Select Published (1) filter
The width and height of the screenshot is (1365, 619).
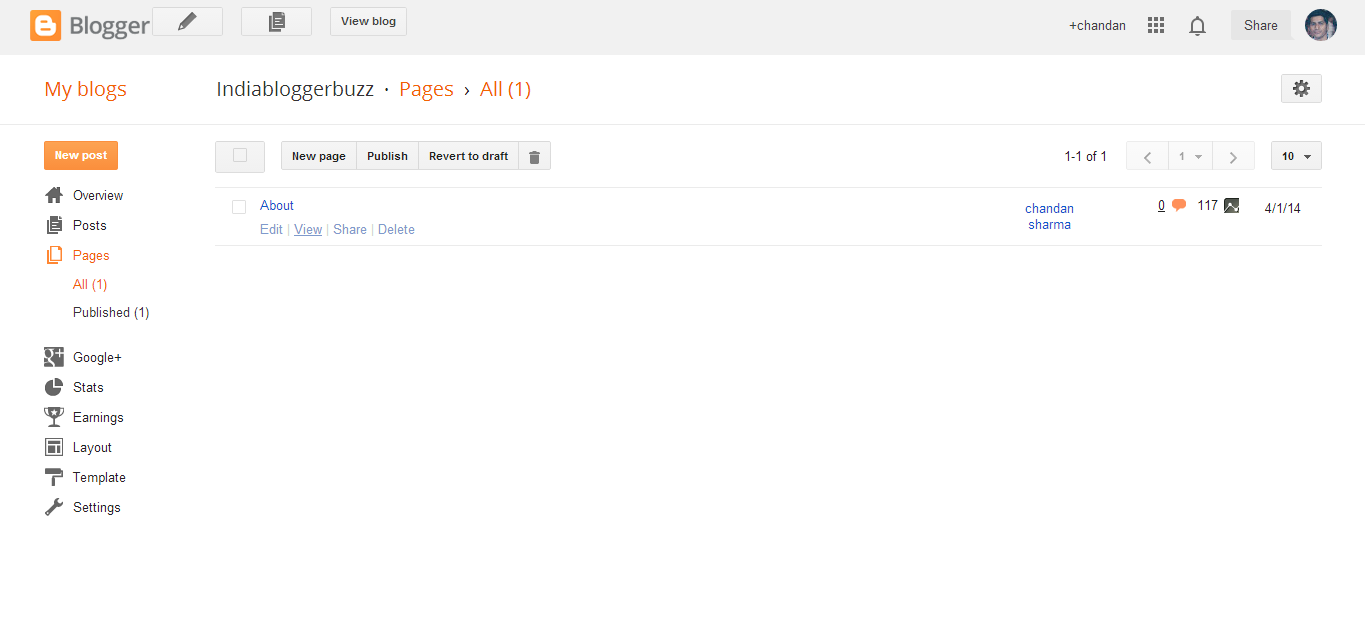[111, 312]
